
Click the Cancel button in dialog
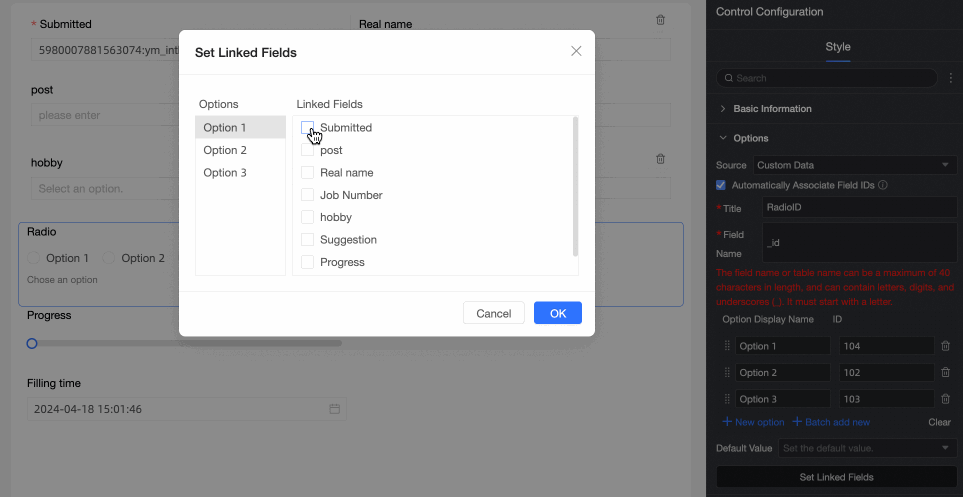(x=494, y=313)
